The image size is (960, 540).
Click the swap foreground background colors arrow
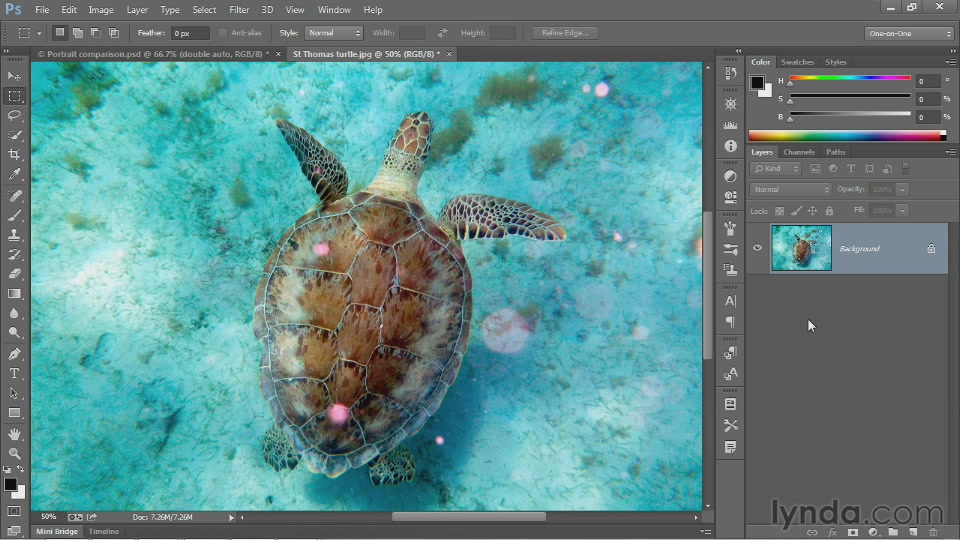(x=20, y=469)
